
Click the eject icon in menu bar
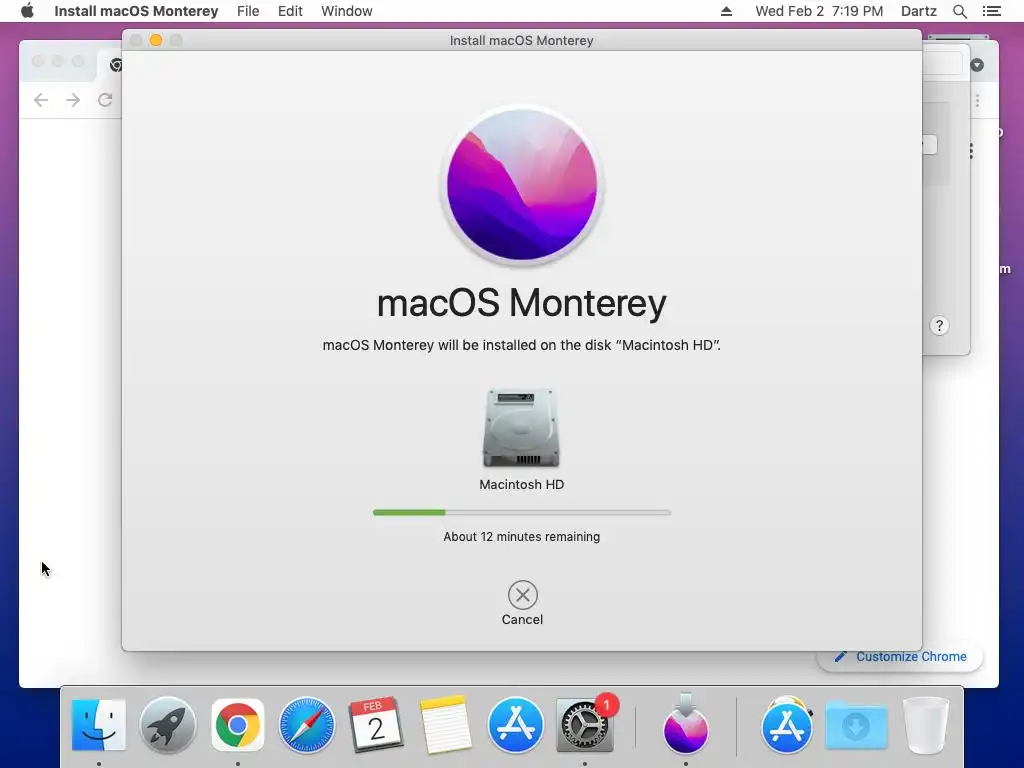(726, 11)
